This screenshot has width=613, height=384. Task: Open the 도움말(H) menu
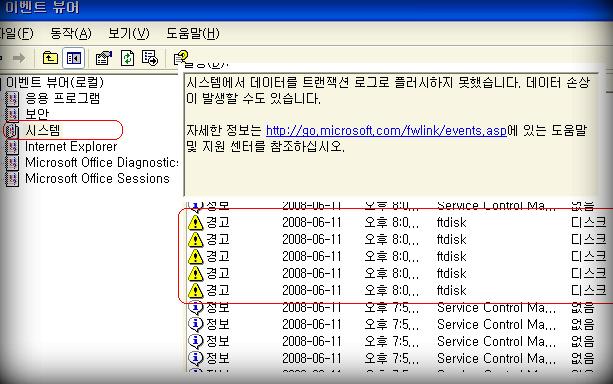pyautogui.click(x=192, y=34)
